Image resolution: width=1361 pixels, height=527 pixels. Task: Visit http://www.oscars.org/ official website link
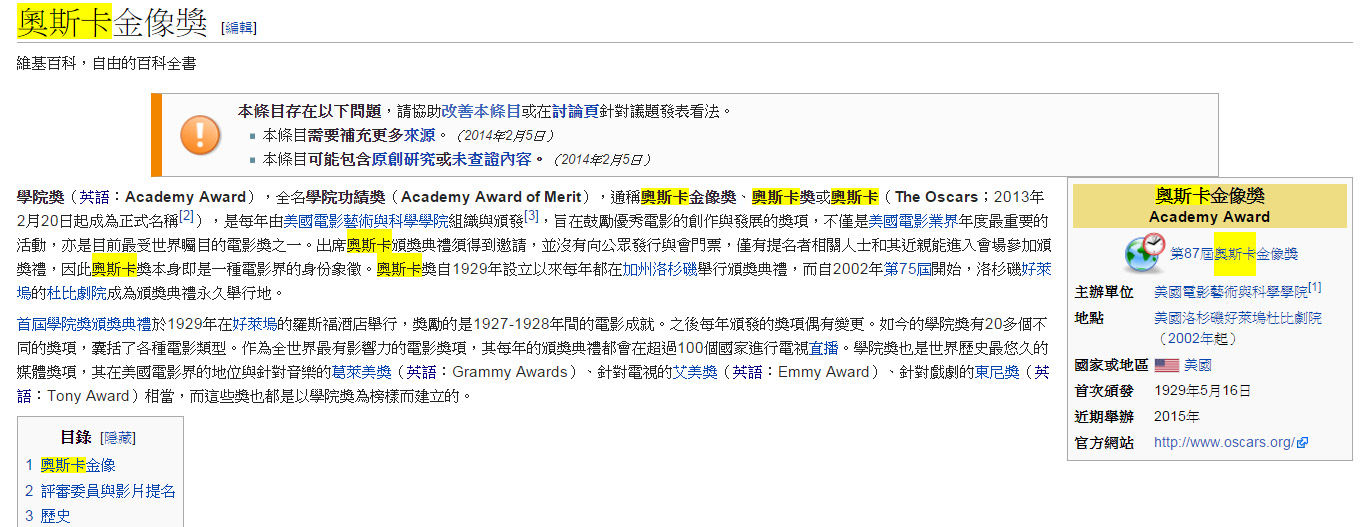coord(1225,443)
